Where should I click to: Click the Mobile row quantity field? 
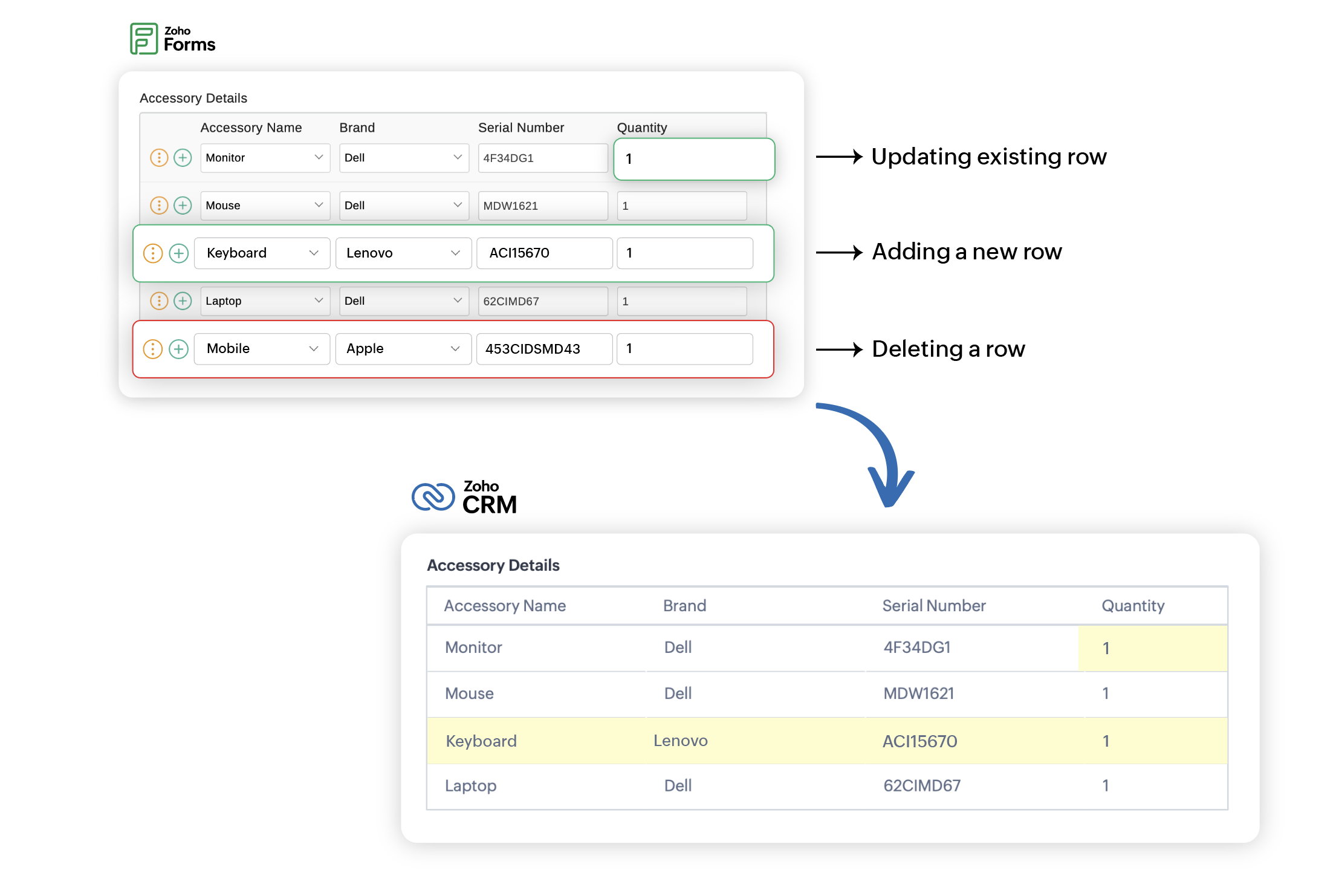coord(685,349)
